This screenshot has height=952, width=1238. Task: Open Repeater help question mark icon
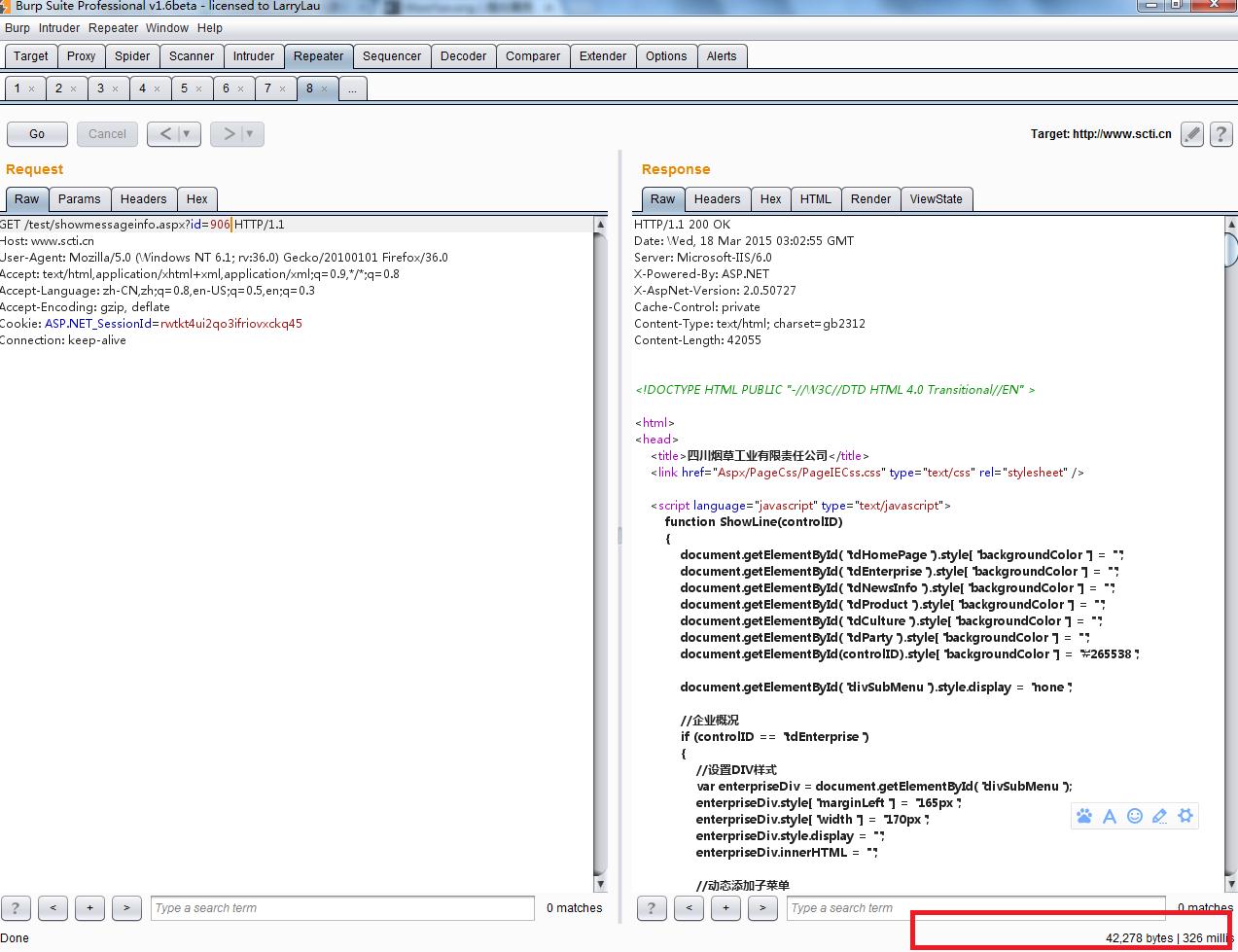pos(1221,134)
